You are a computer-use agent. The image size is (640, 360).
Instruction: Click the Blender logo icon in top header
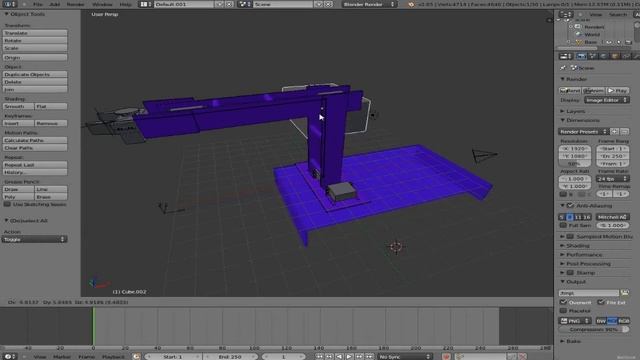tap(411, 4)
